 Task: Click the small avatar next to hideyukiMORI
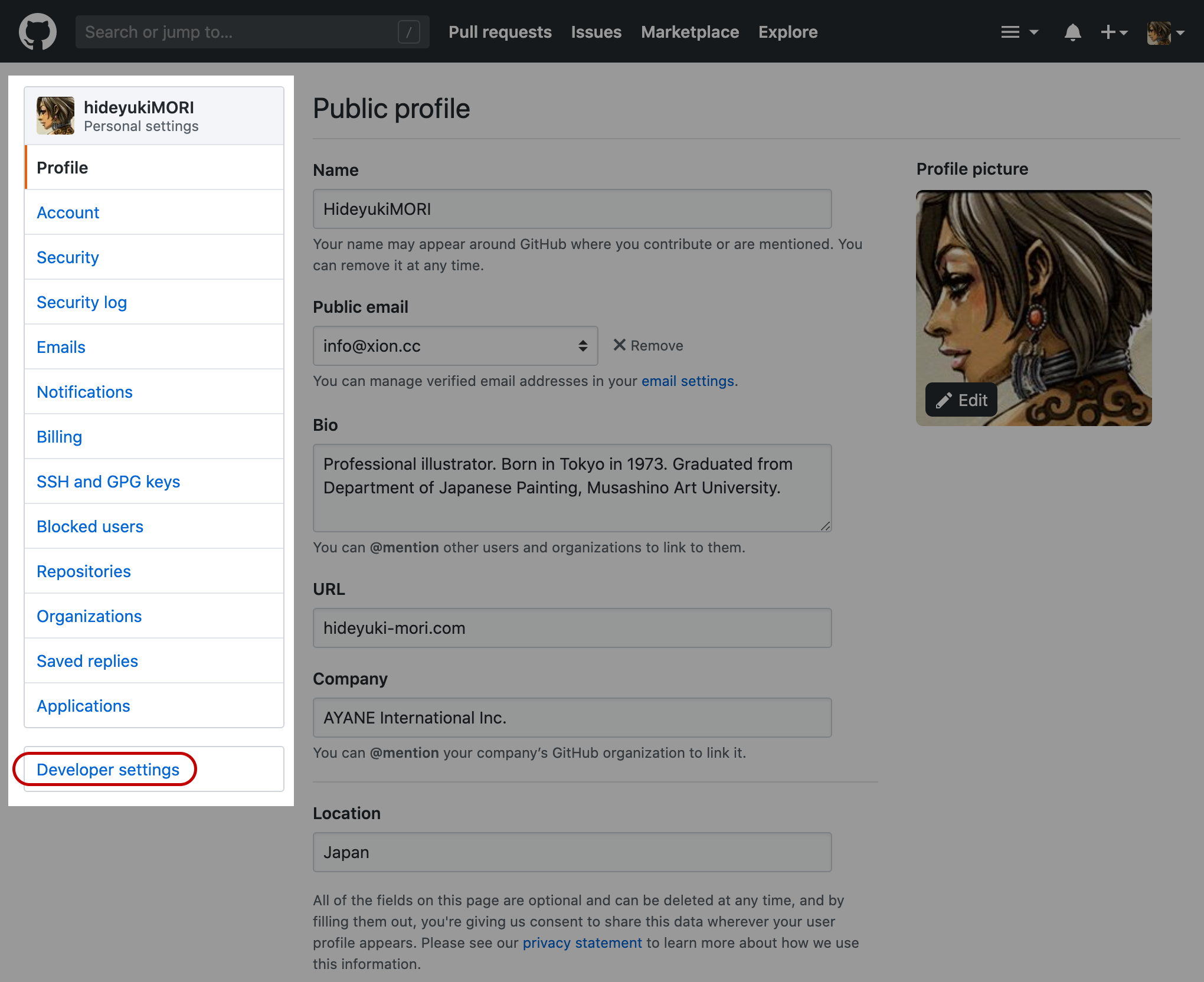[55, 116]
